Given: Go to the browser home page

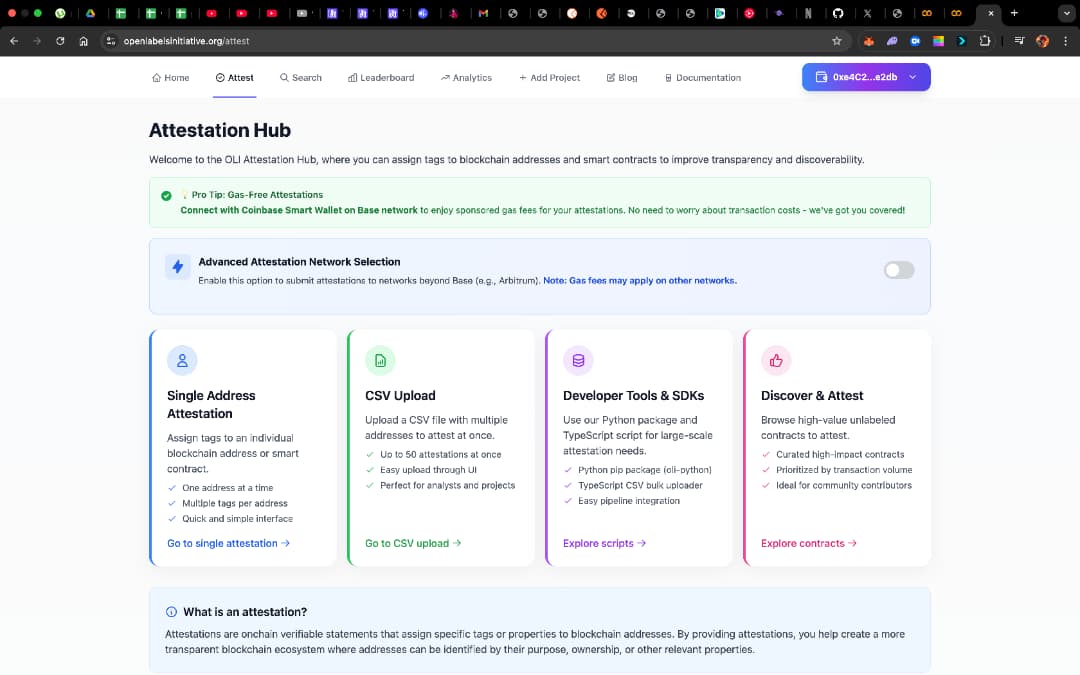Looking at the screenshot, I should [x=83, y=41].
